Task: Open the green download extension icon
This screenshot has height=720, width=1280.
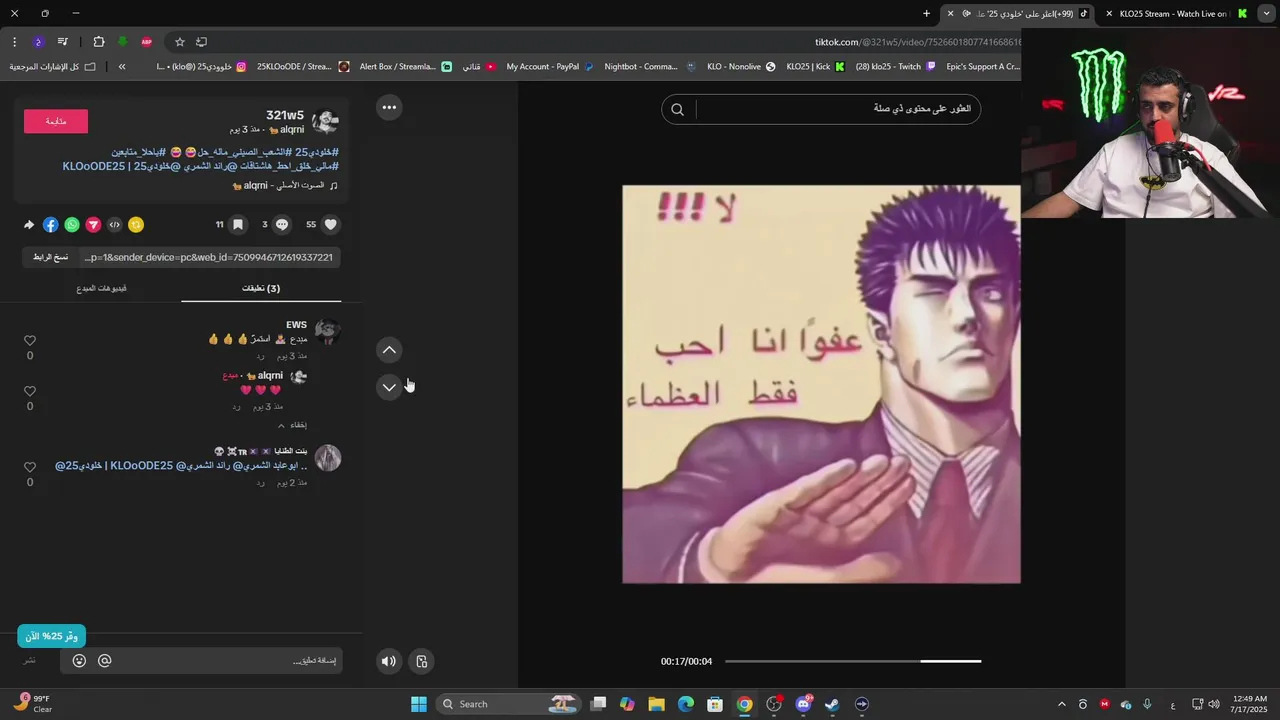Action: [122, 42]
